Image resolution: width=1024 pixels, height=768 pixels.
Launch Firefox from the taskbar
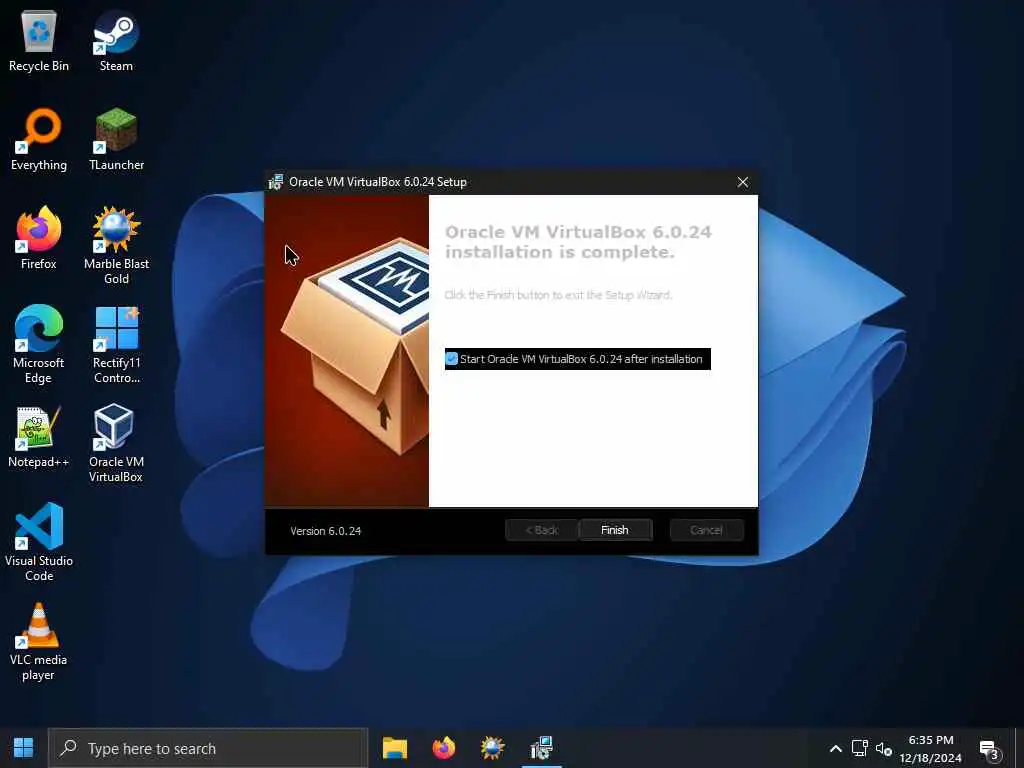pyautogui.click(x=443, y=748)
